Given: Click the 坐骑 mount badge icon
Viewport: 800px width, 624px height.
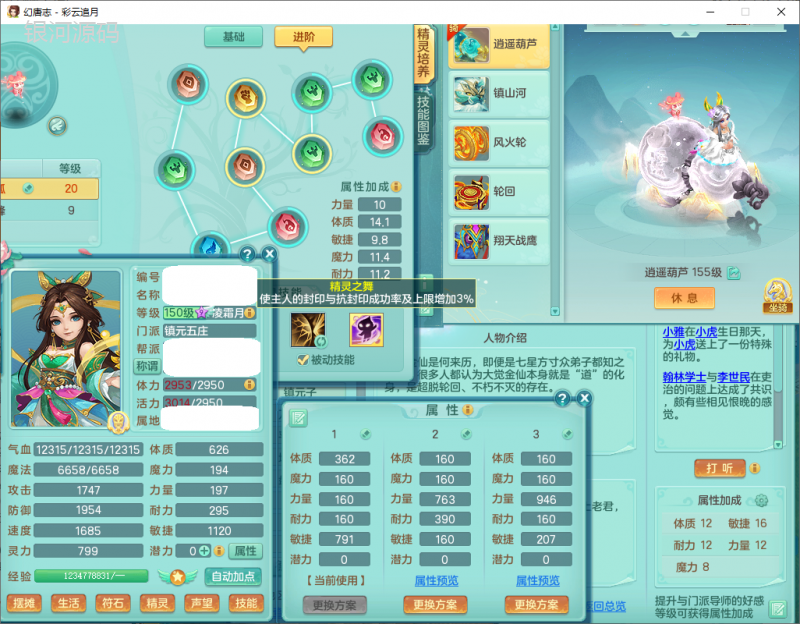Looking at the screenshot, I should tap(778, 293).
